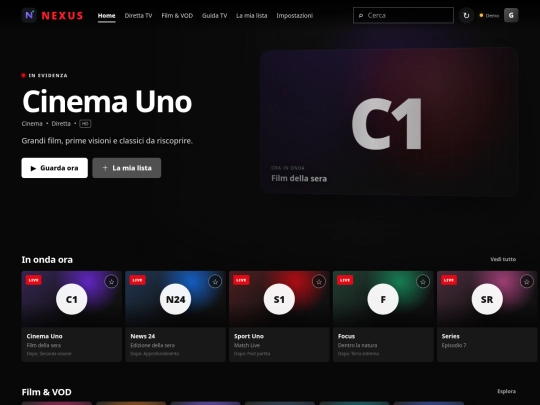Image resolution: width=540 pixels, height=405 pixels.
Task: Favorite Focus with the star
Action: [423, 282]
